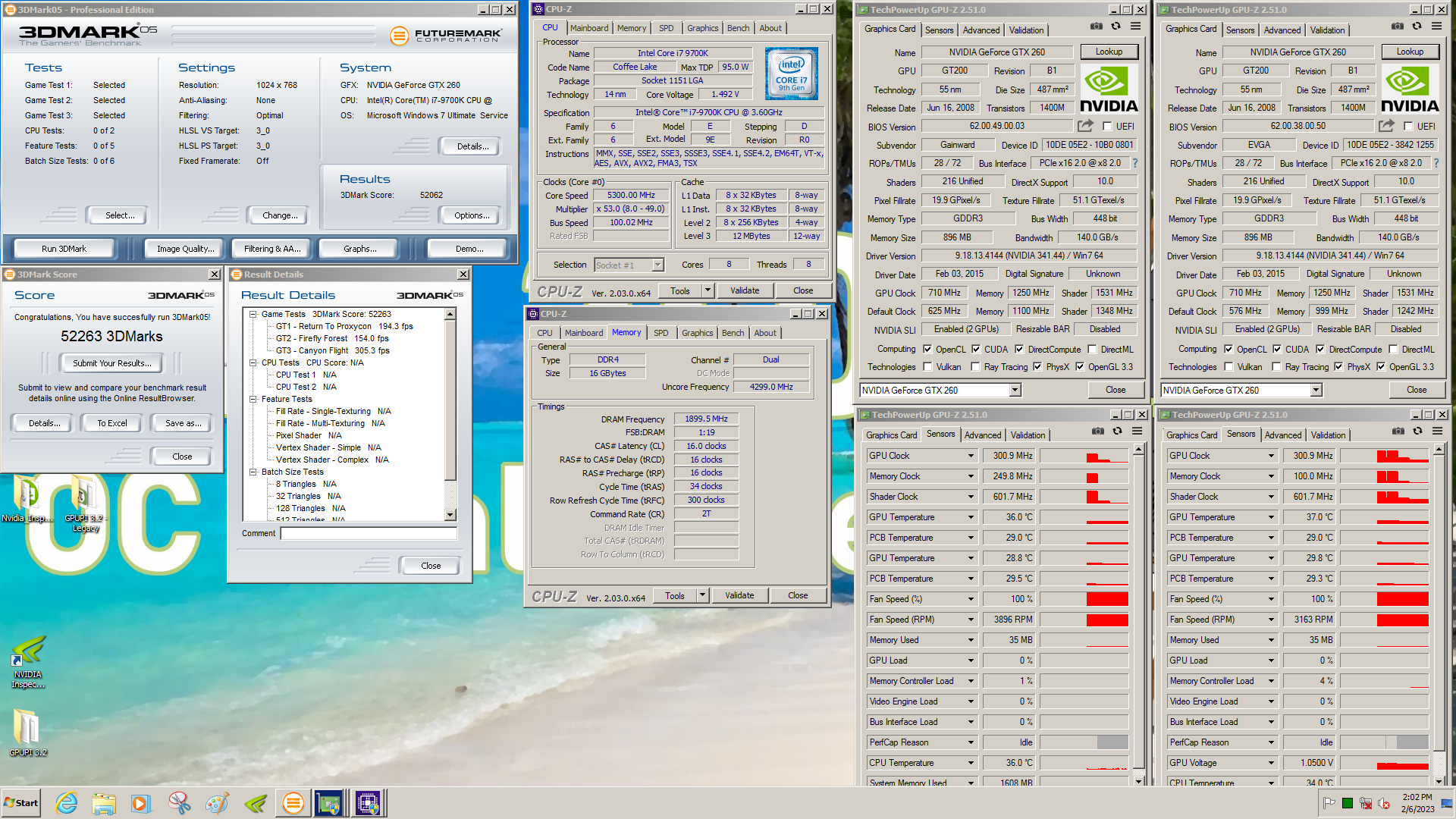Open hamburger menu in Gainward GPU-Z window
The height and width of the screenshot is (819, 1456).
click(1136, 27)
